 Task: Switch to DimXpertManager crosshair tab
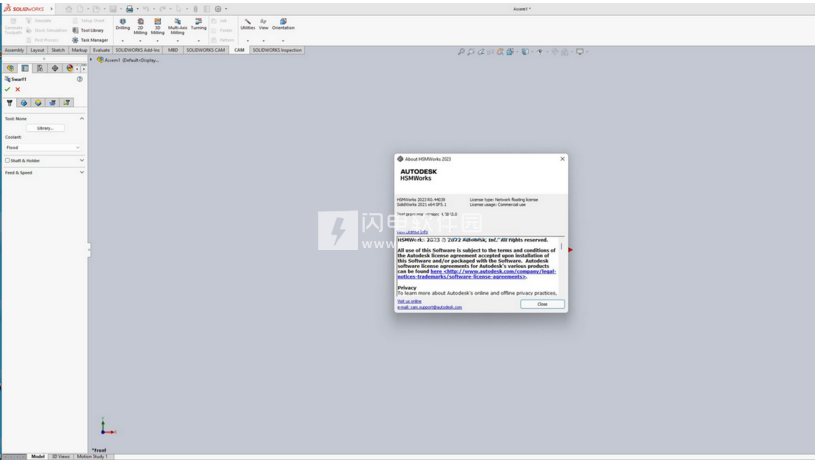point(55,68)
